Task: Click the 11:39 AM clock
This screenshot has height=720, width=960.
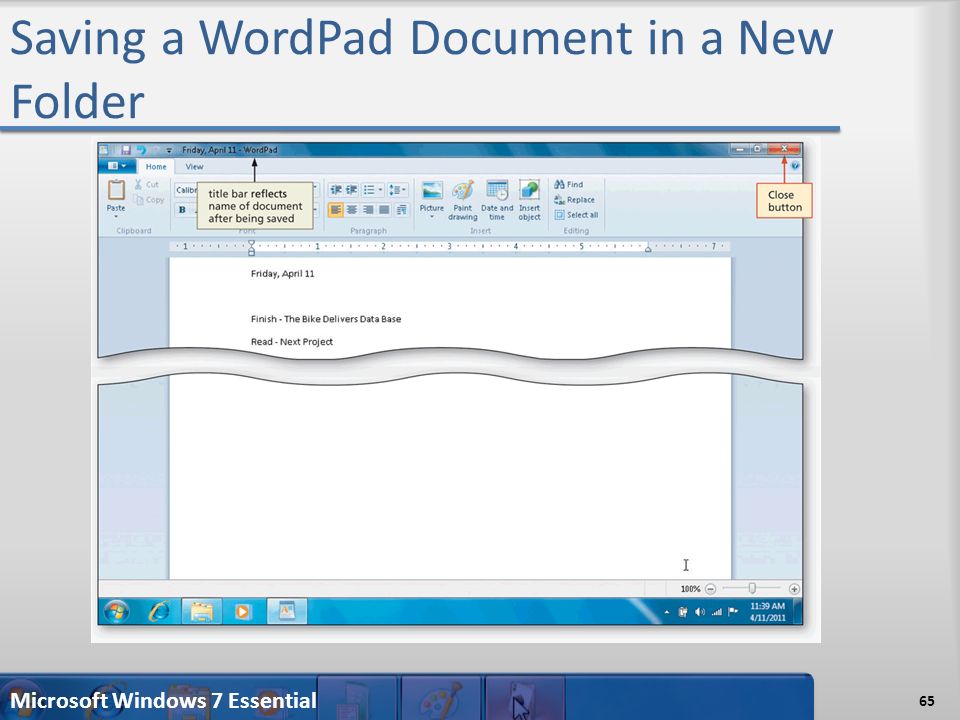Action: 768,606
